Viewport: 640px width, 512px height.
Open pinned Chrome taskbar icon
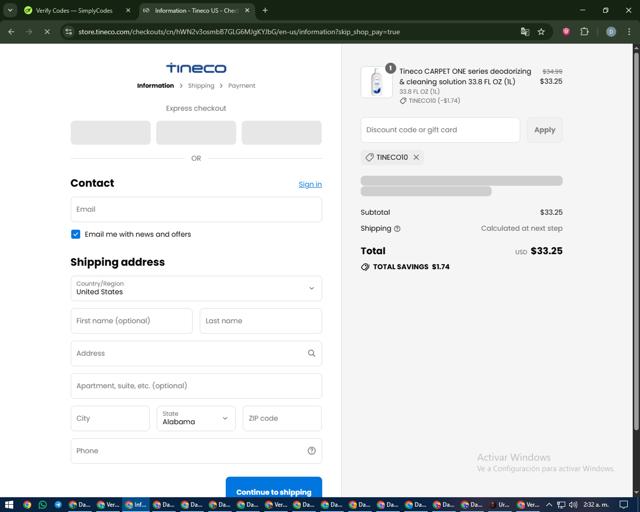click(x=27, y=505)
